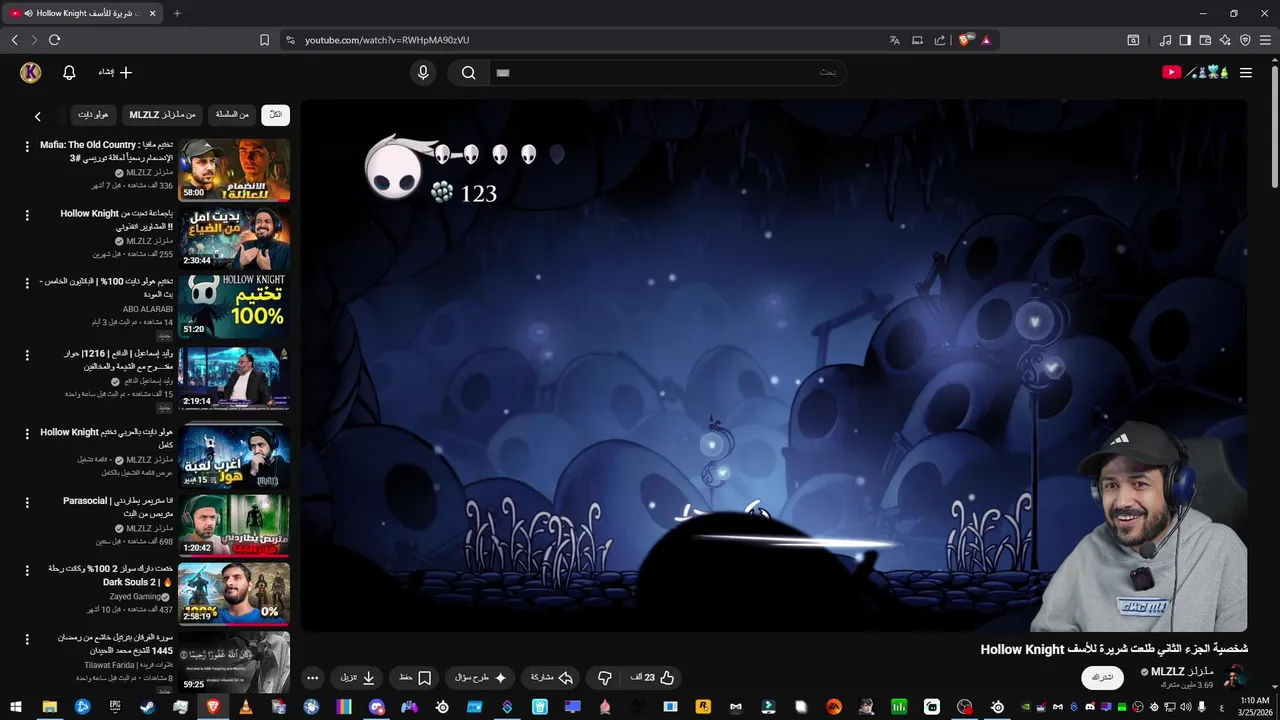Click the voice search microphone icon

(423, 72)
